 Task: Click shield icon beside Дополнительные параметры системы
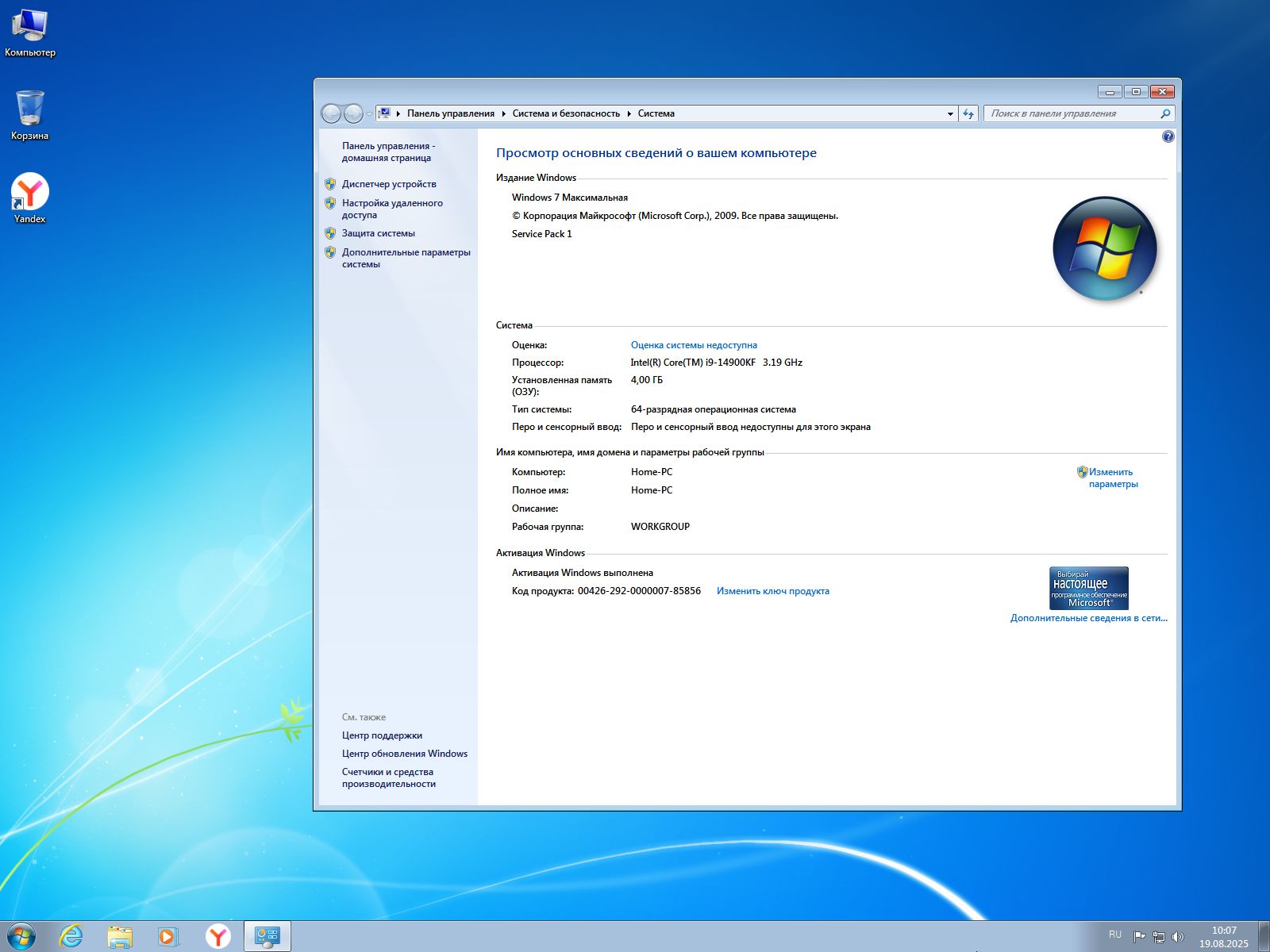[330, 252]
